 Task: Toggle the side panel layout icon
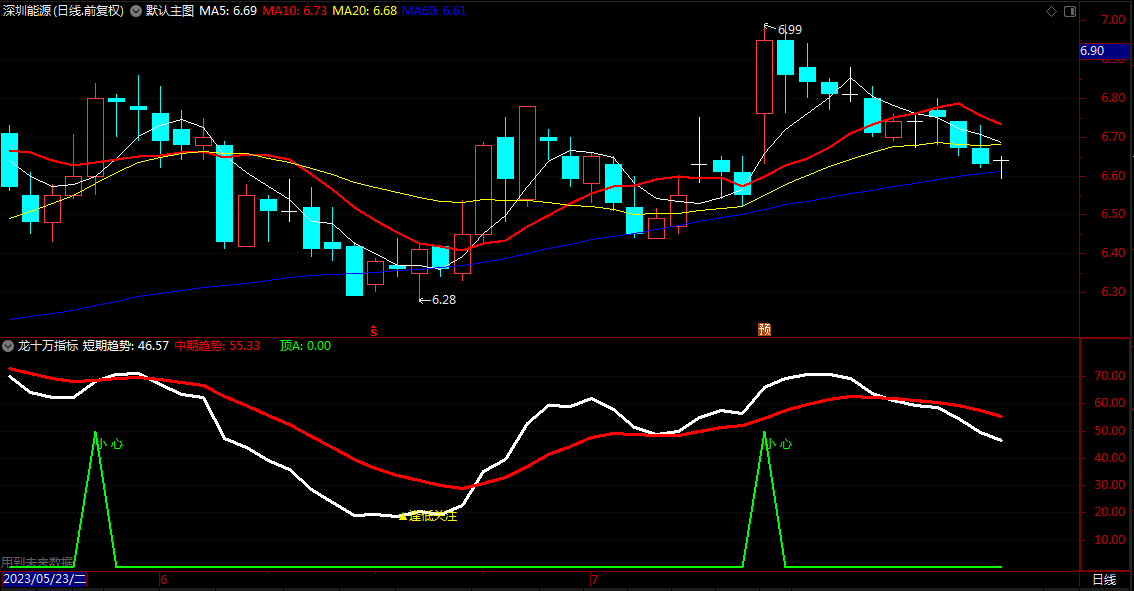[1070, 11]
